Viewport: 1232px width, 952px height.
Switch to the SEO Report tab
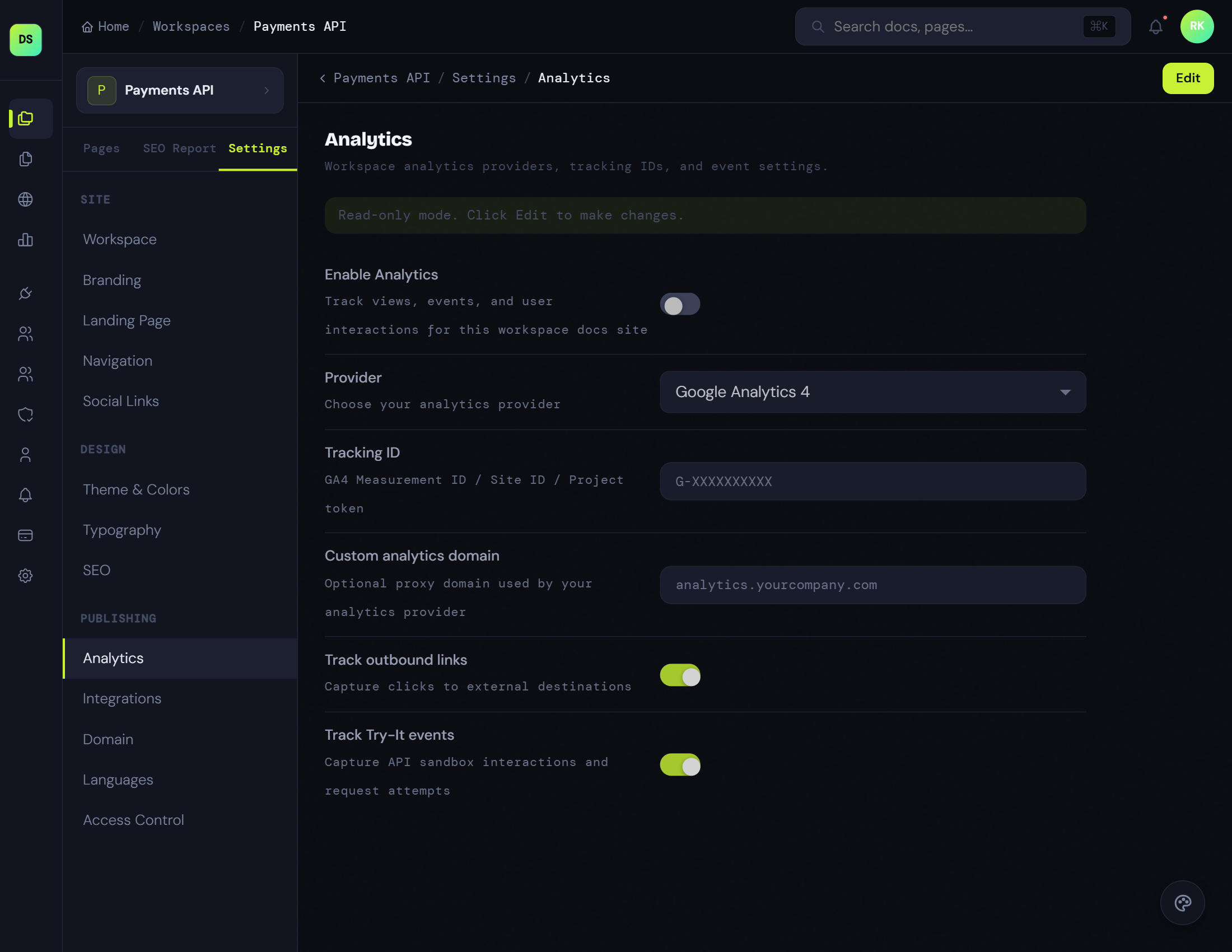pos(179,148)
